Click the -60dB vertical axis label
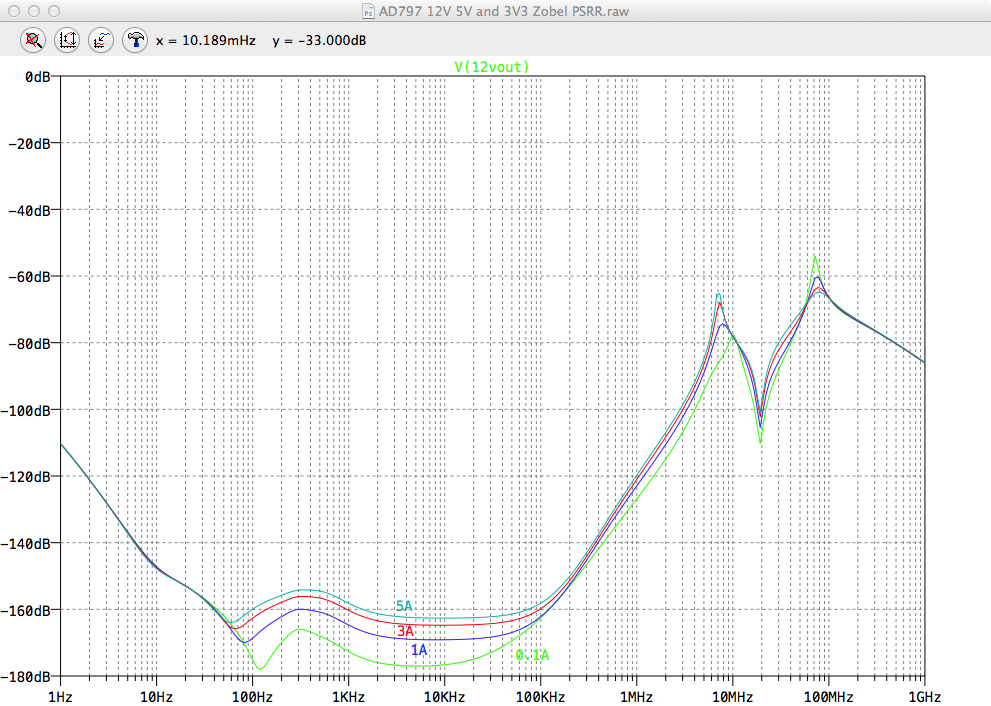Screen dimensions: 991x706 click(x=29, y=277)
